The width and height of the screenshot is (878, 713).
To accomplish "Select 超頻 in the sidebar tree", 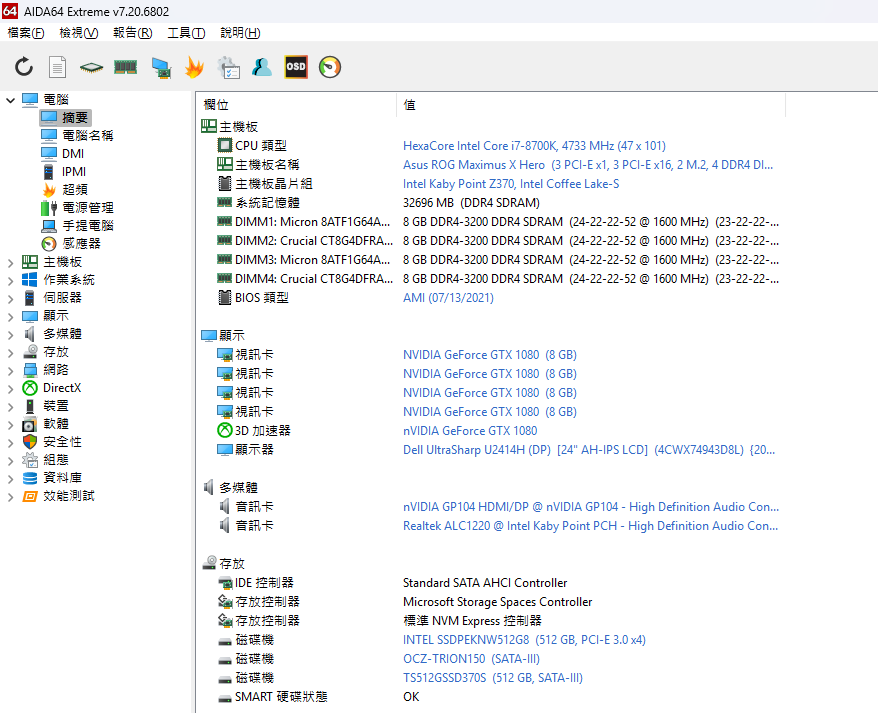I will click(75, 190).
